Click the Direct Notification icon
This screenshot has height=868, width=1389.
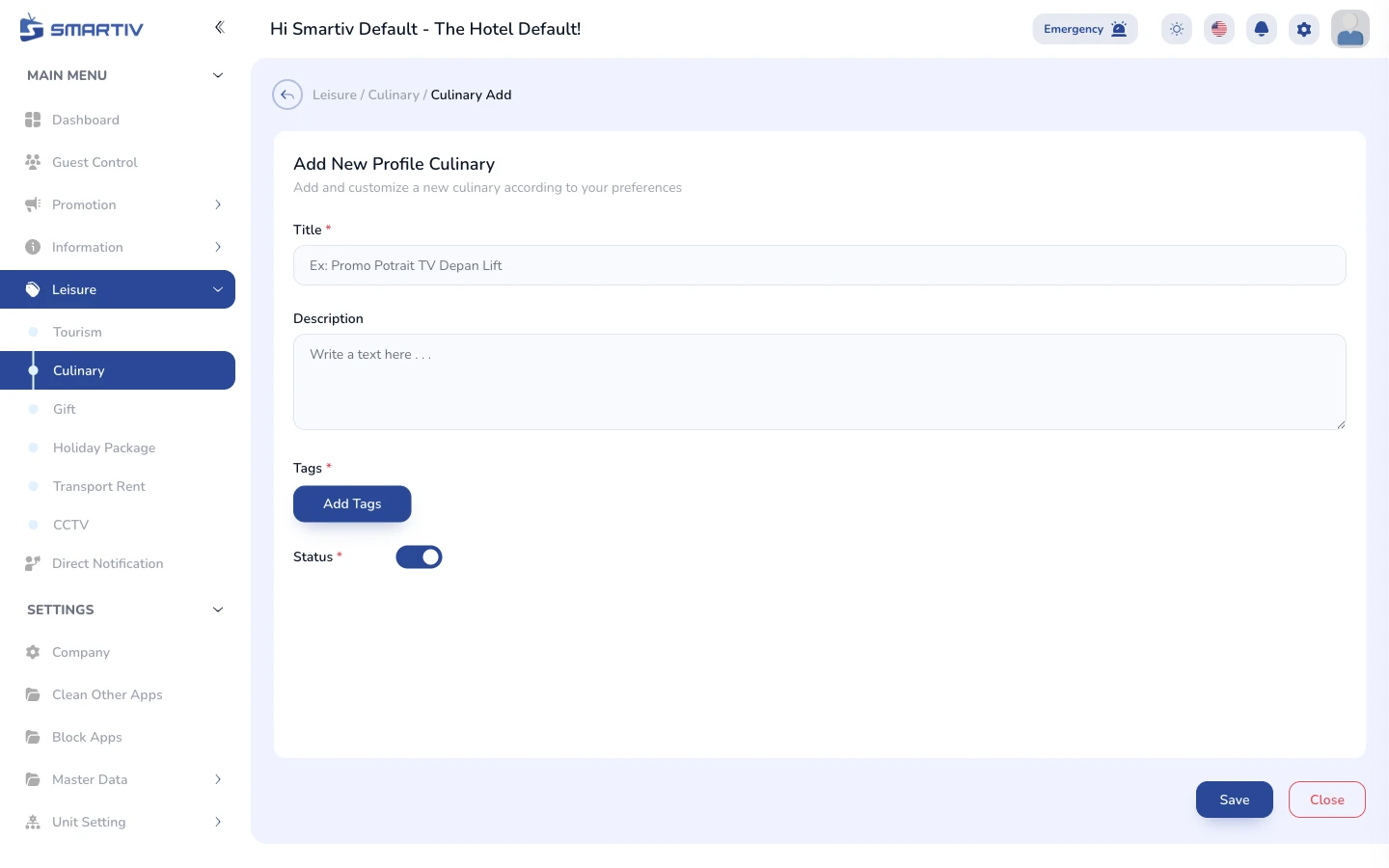(33, 563)
